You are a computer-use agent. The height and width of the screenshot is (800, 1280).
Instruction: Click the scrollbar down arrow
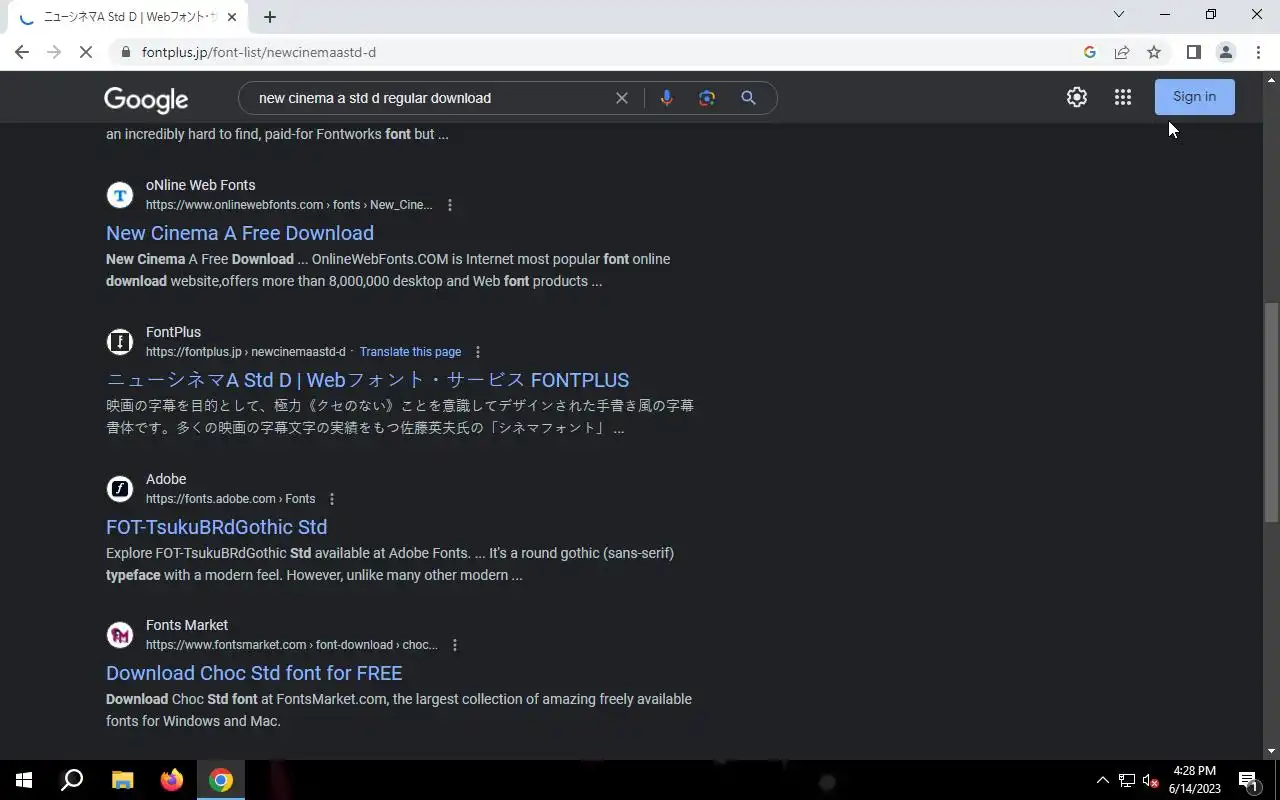(1271, 751)
